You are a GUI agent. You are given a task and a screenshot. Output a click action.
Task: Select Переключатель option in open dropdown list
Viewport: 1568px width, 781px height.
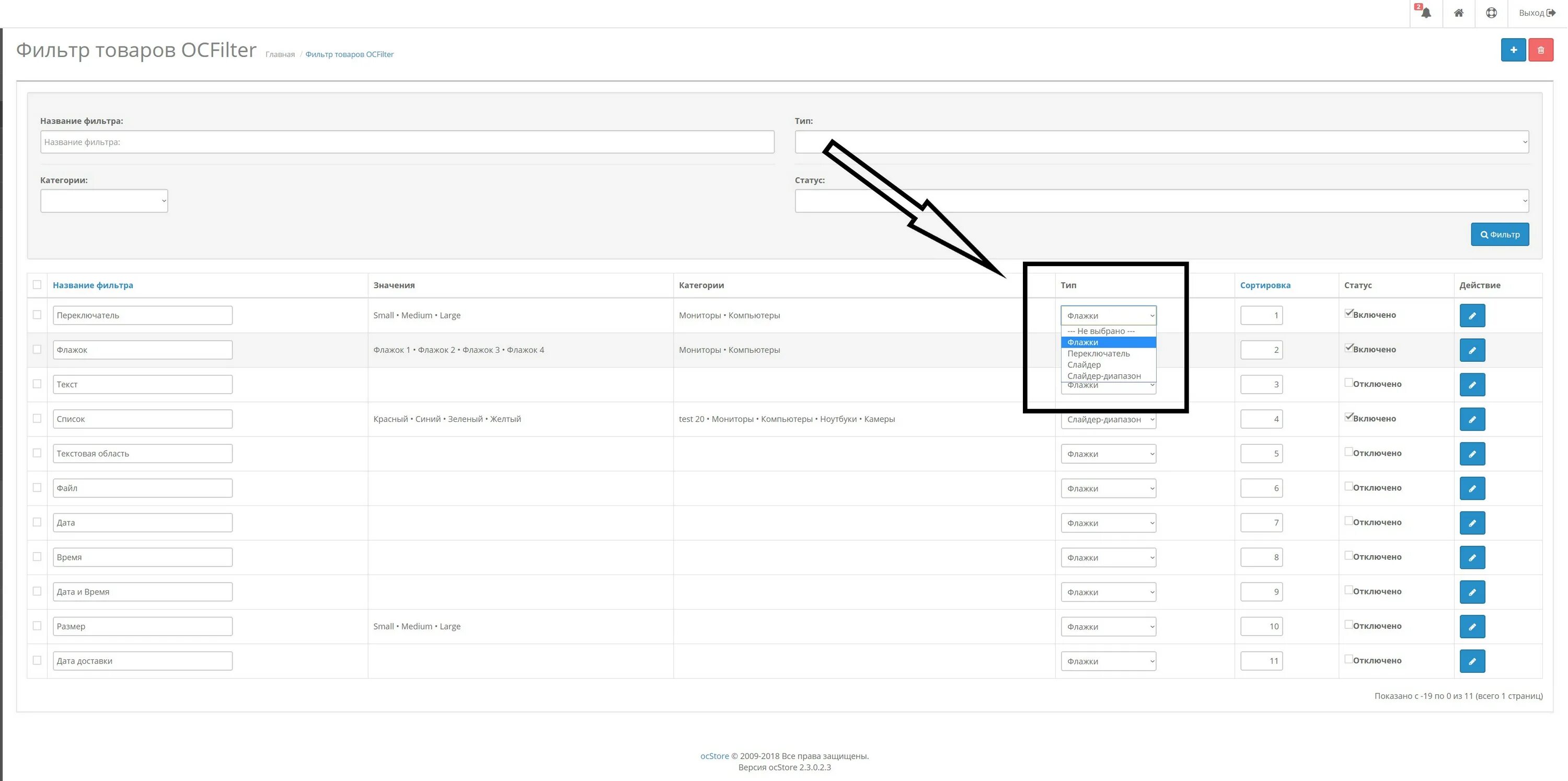(x=1098, y=354)
